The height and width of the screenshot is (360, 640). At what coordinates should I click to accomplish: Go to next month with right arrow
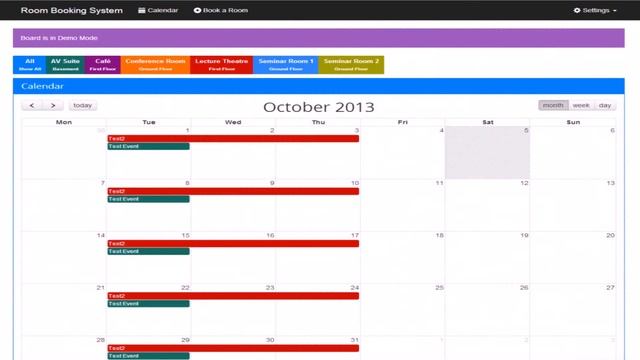53,105
